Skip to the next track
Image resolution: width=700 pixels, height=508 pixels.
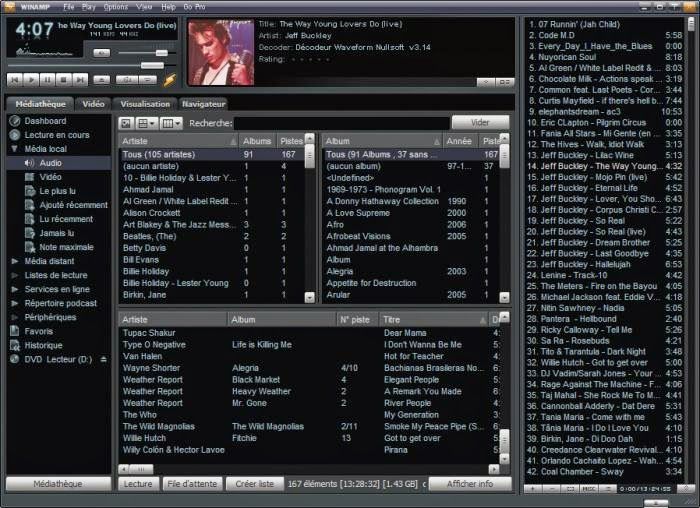[x=80, y=80]
